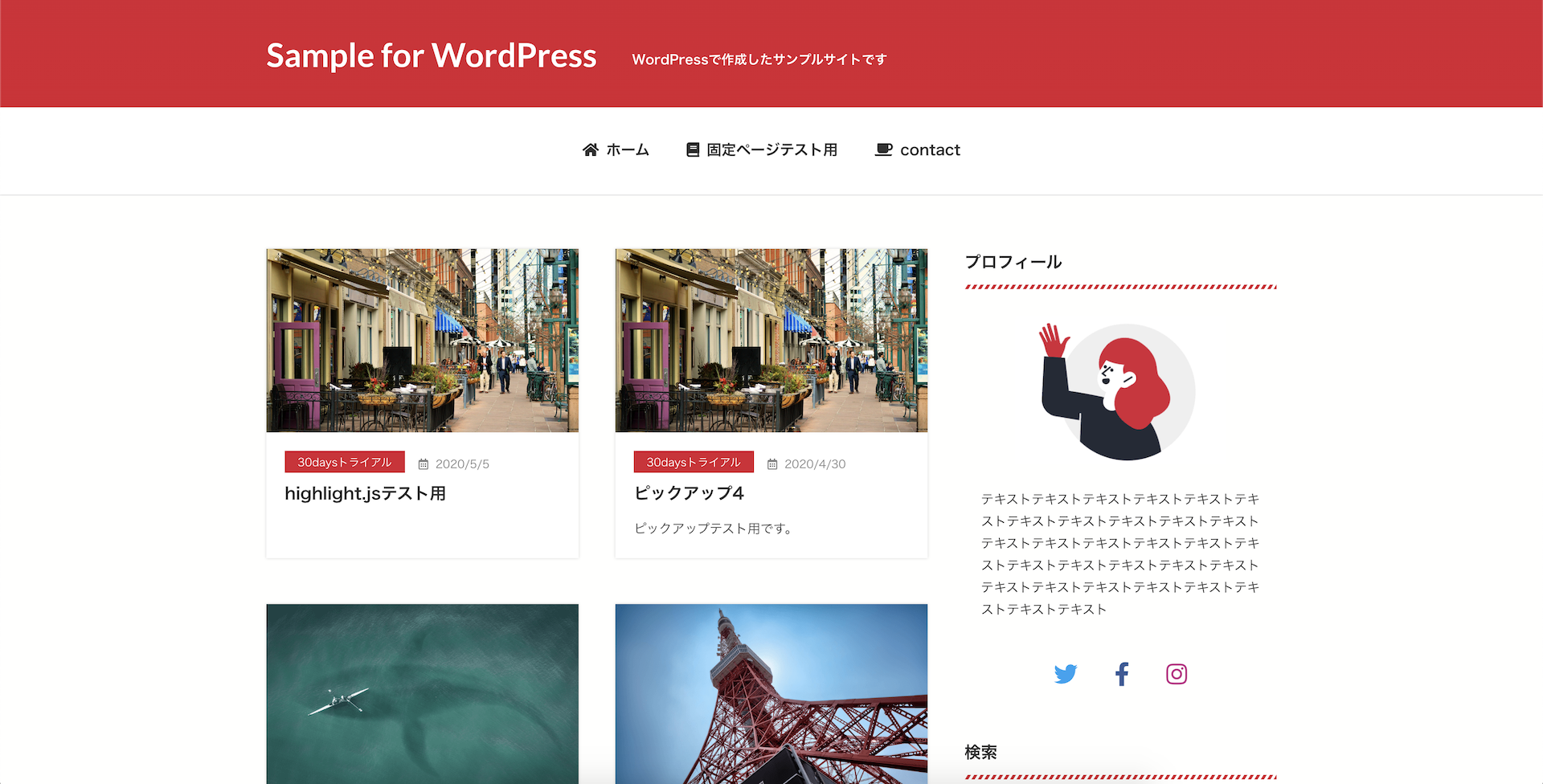1543x784 pixels.
Task: Click the coffee cup icon beside contact
Action: 883,149
